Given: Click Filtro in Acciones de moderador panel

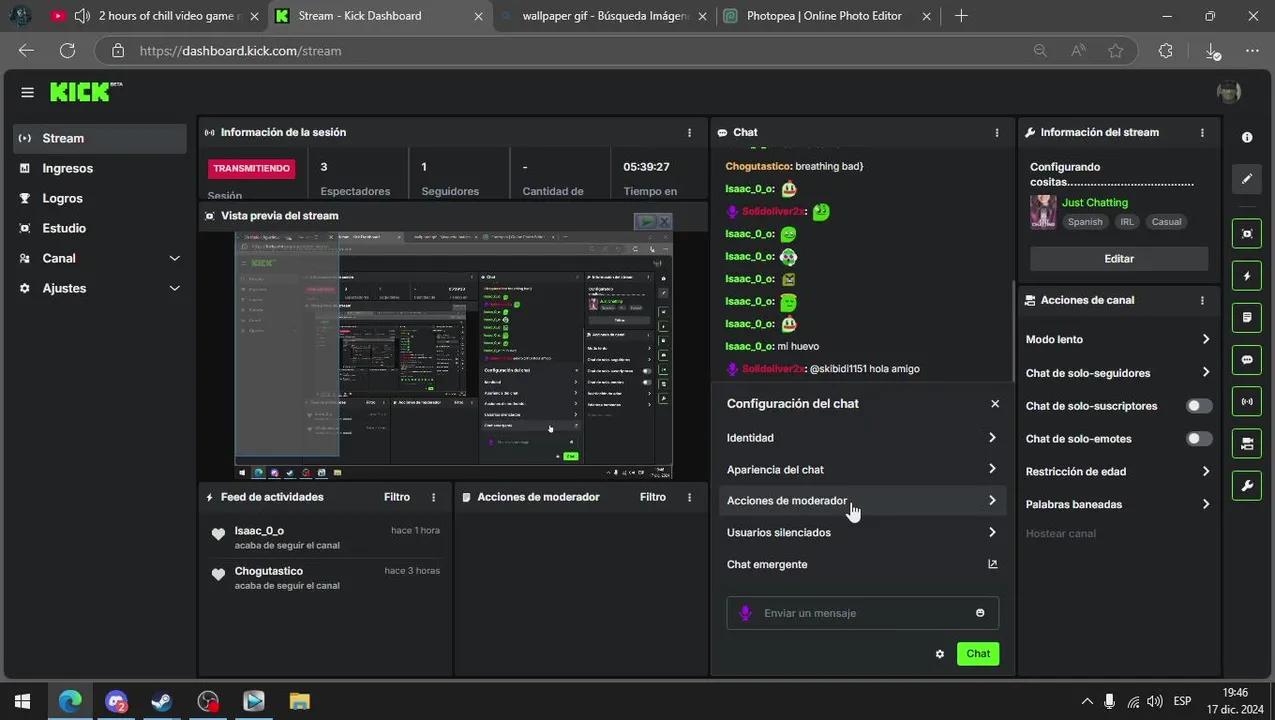Looking at the screenshot, I should [653, 497].
